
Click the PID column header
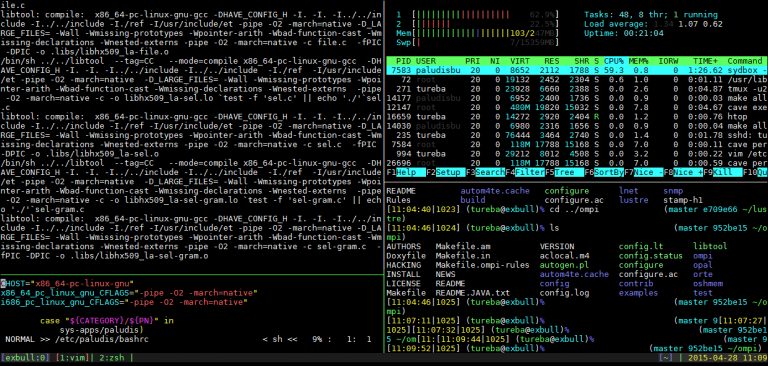click(x=404, y=61)
